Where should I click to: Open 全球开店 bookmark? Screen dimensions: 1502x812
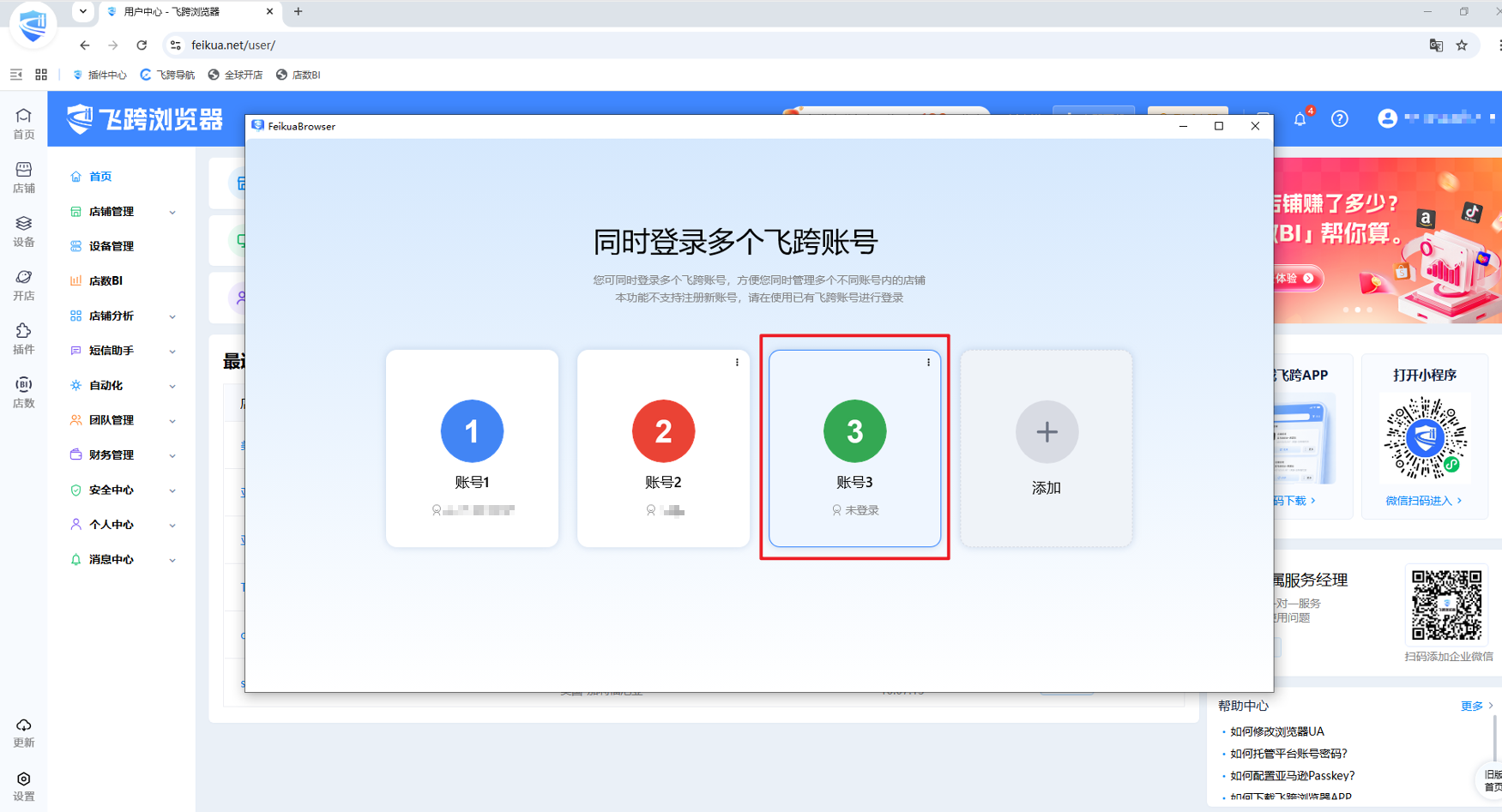[235, 75]
